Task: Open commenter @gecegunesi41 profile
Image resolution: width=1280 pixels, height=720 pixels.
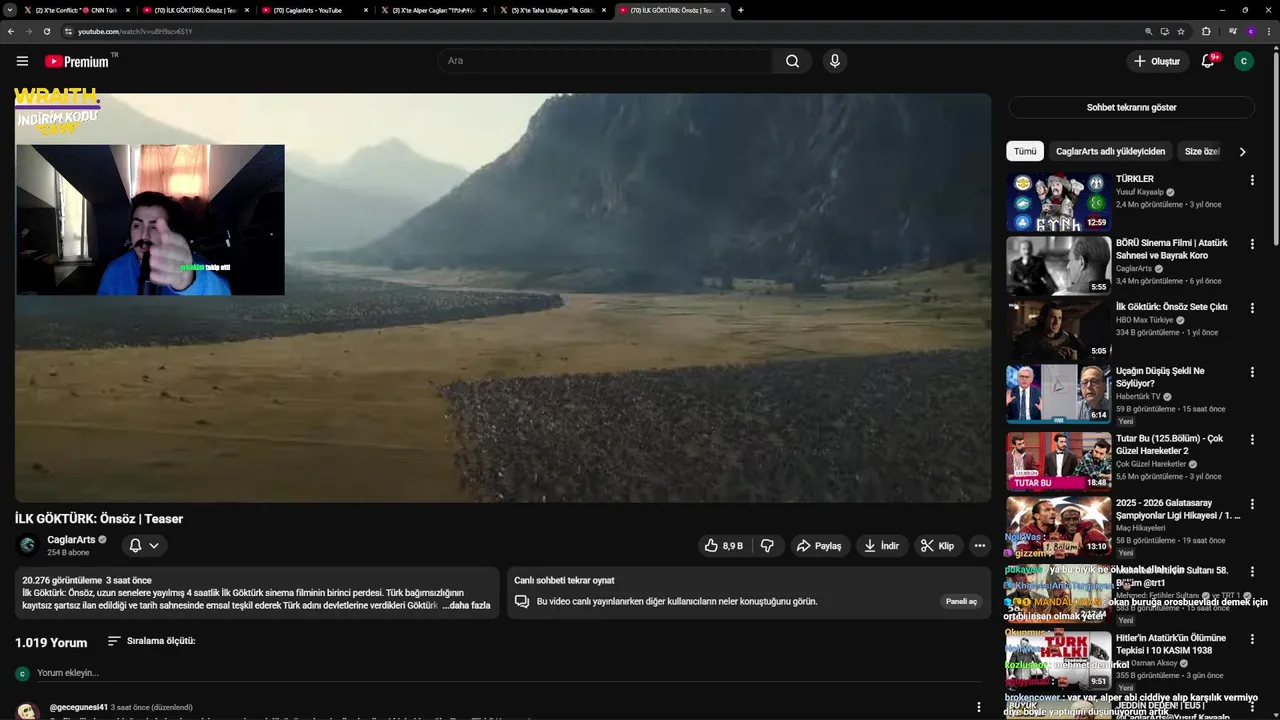Action: [x=79, y=707]
